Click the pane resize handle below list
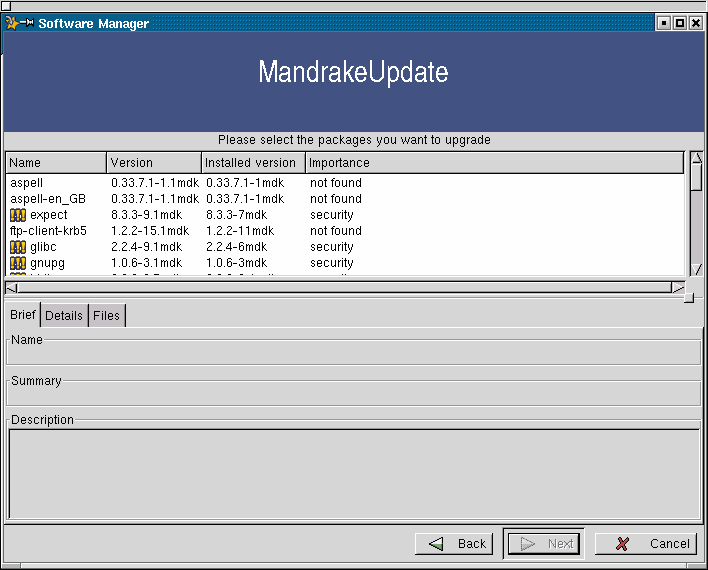 689,298
